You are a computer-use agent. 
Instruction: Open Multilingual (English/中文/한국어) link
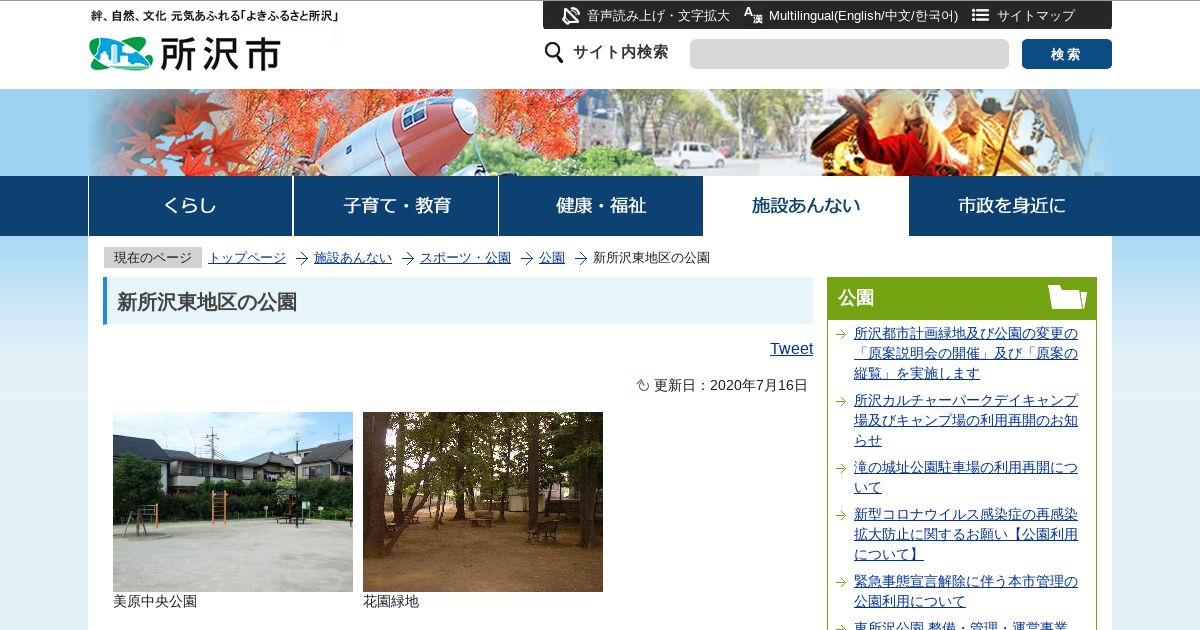tap(863, 16)
